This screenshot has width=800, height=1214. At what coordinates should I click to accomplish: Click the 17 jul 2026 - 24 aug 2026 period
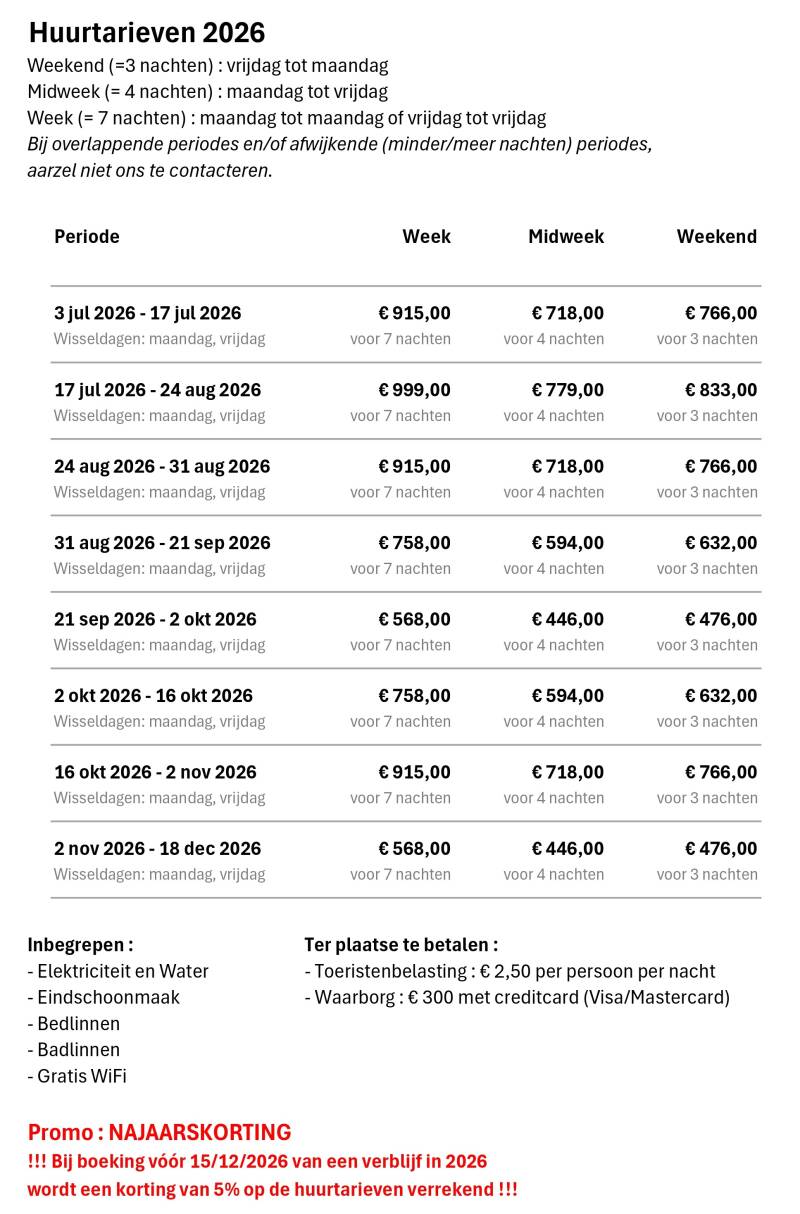point(157,390)
